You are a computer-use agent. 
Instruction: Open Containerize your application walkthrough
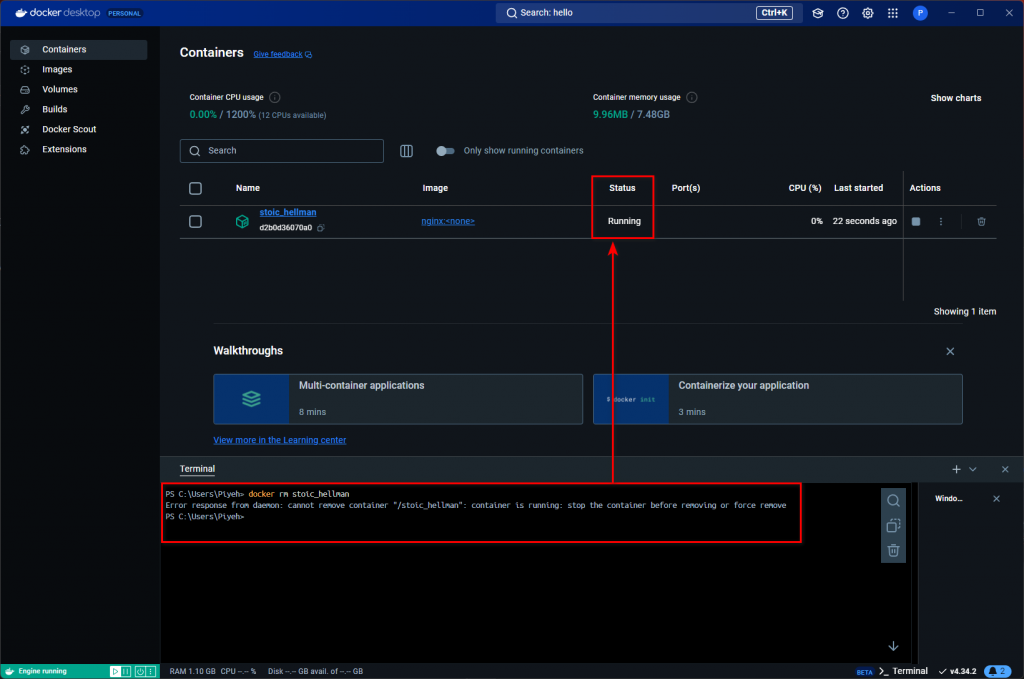777,399
